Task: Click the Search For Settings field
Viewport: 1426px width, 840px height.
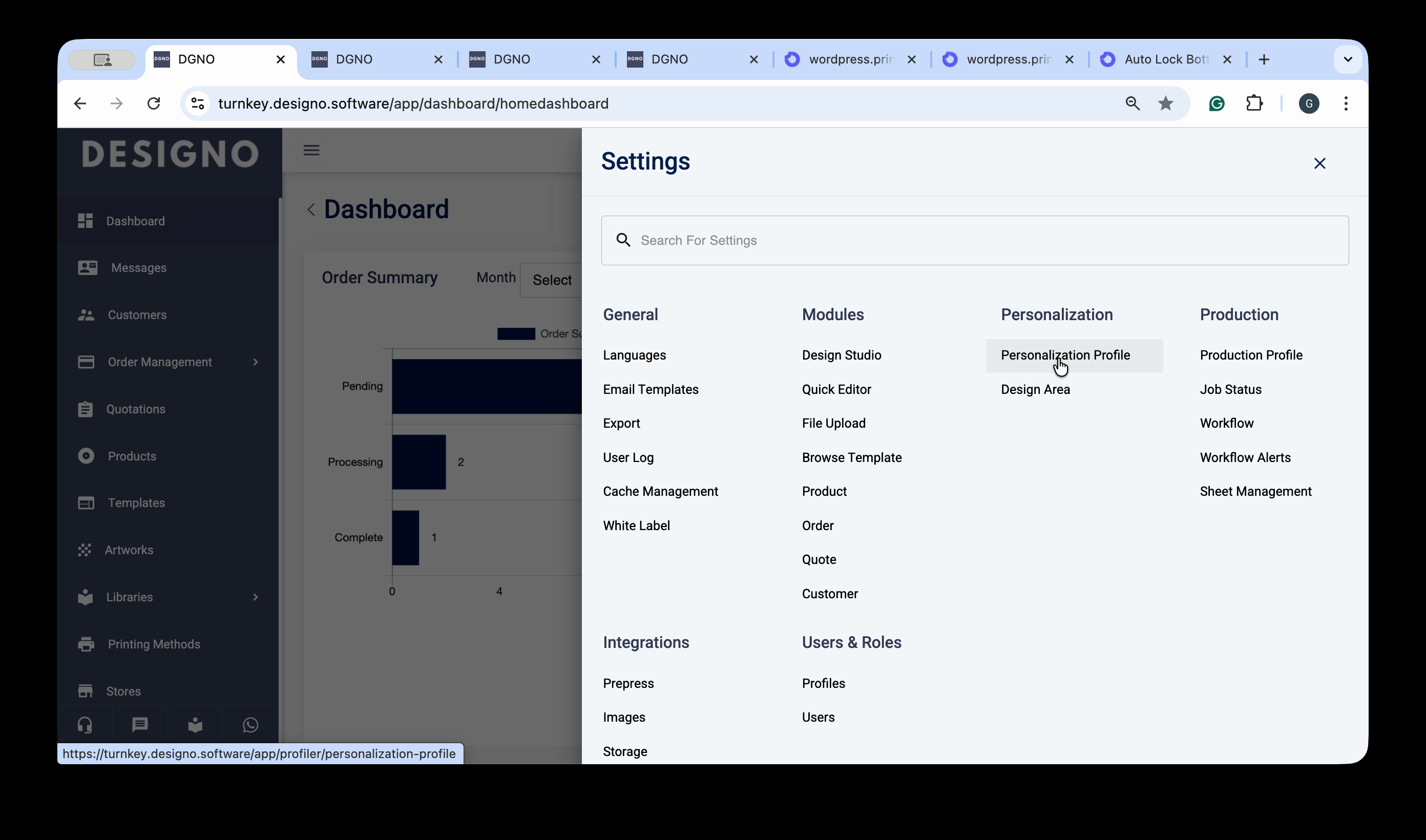Action: pos(974,241)
